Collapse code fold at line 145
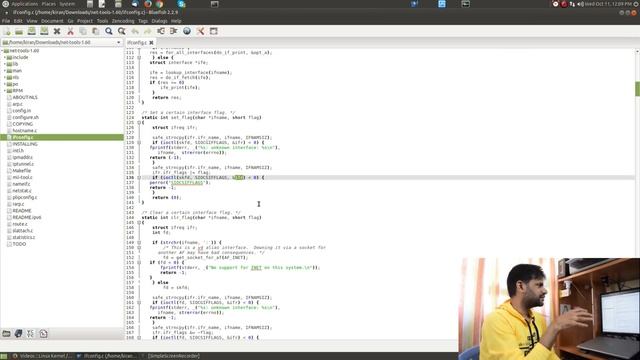The image size is (640, 360). point(139,222)
